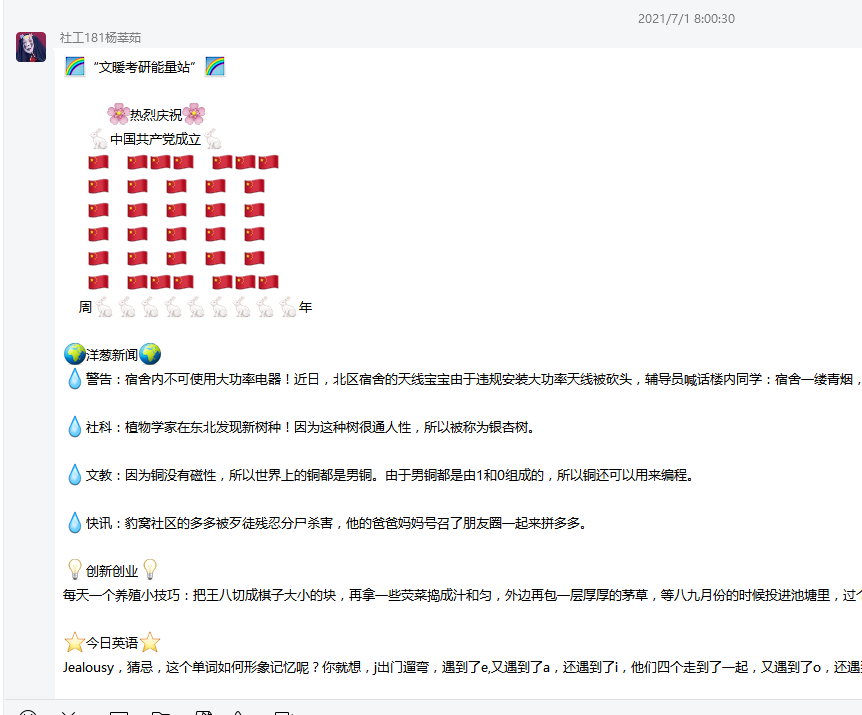Click the cherry blossom after 热烈庆祝
Image resolution: width=862 pixels, height=715 pixels.
(x=194, y=114)
